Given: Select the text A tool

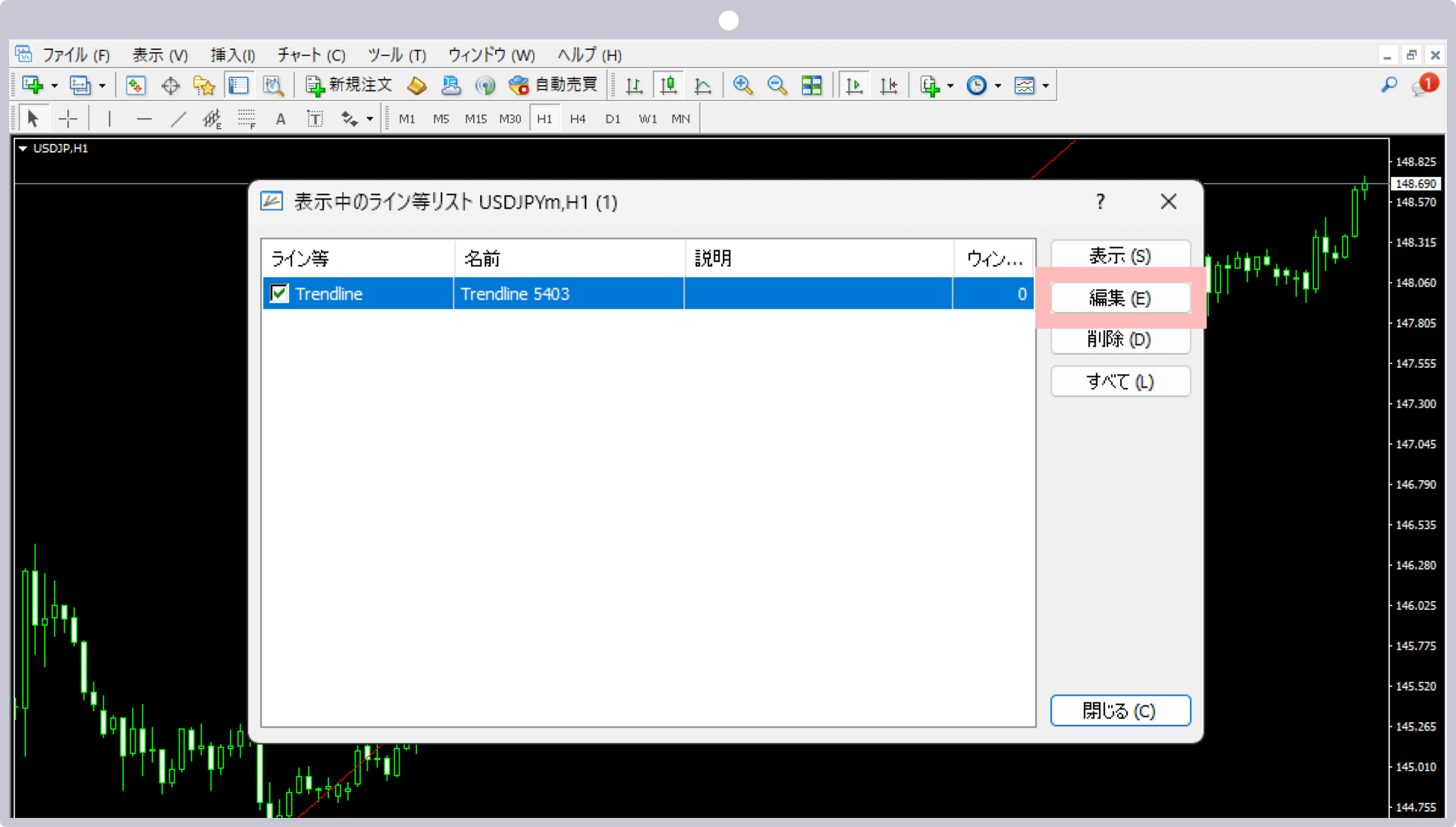Looking at the screenshot, I should [281, 118].
